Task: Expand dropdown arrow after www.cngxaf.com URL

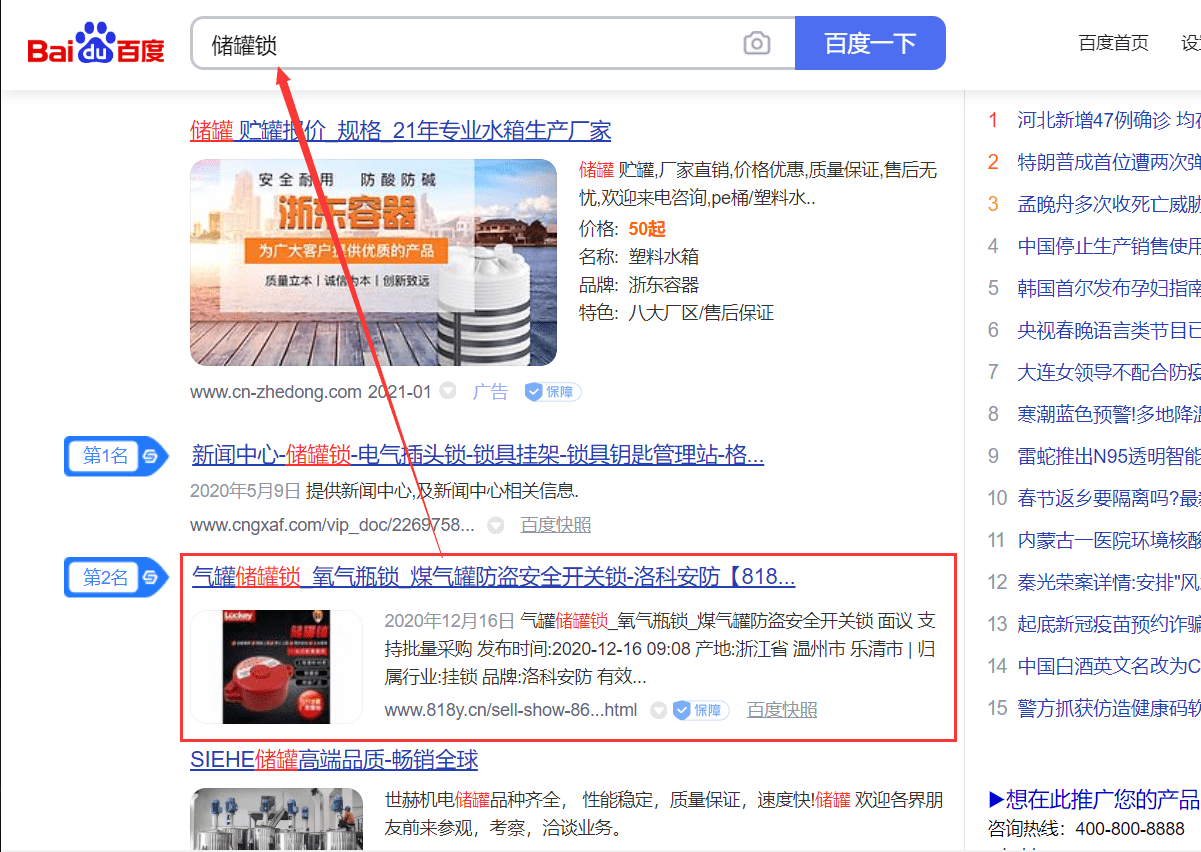Action: pyautogui.click(x=496, y=525)
